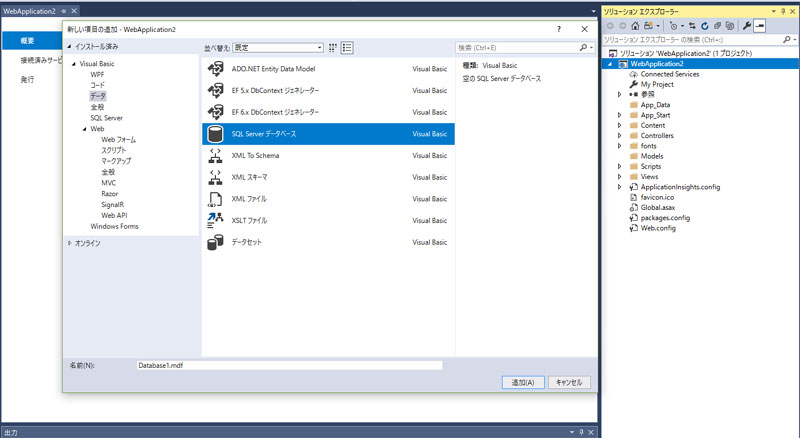800x438 pixels.
Task: Open Properties wrench icon in Solution Explorer
Action: [746, 26]
